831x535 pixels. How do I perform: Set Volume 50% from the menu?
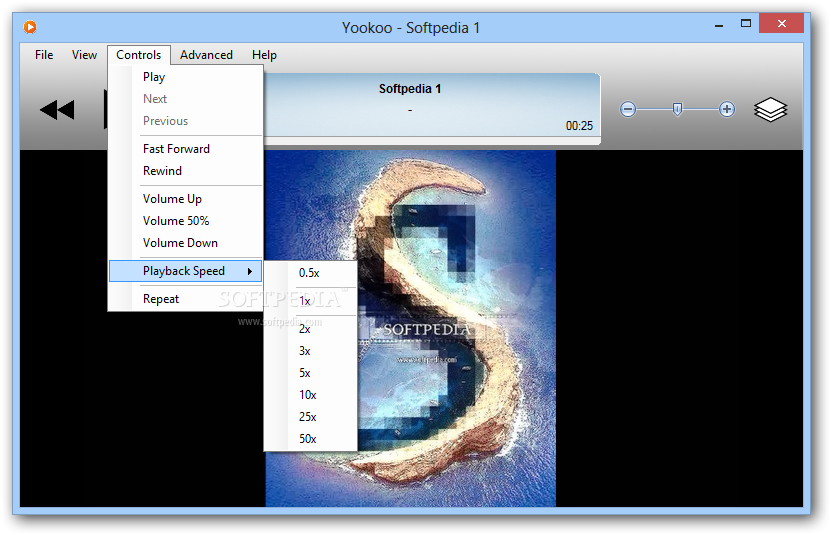click(185, 221)
